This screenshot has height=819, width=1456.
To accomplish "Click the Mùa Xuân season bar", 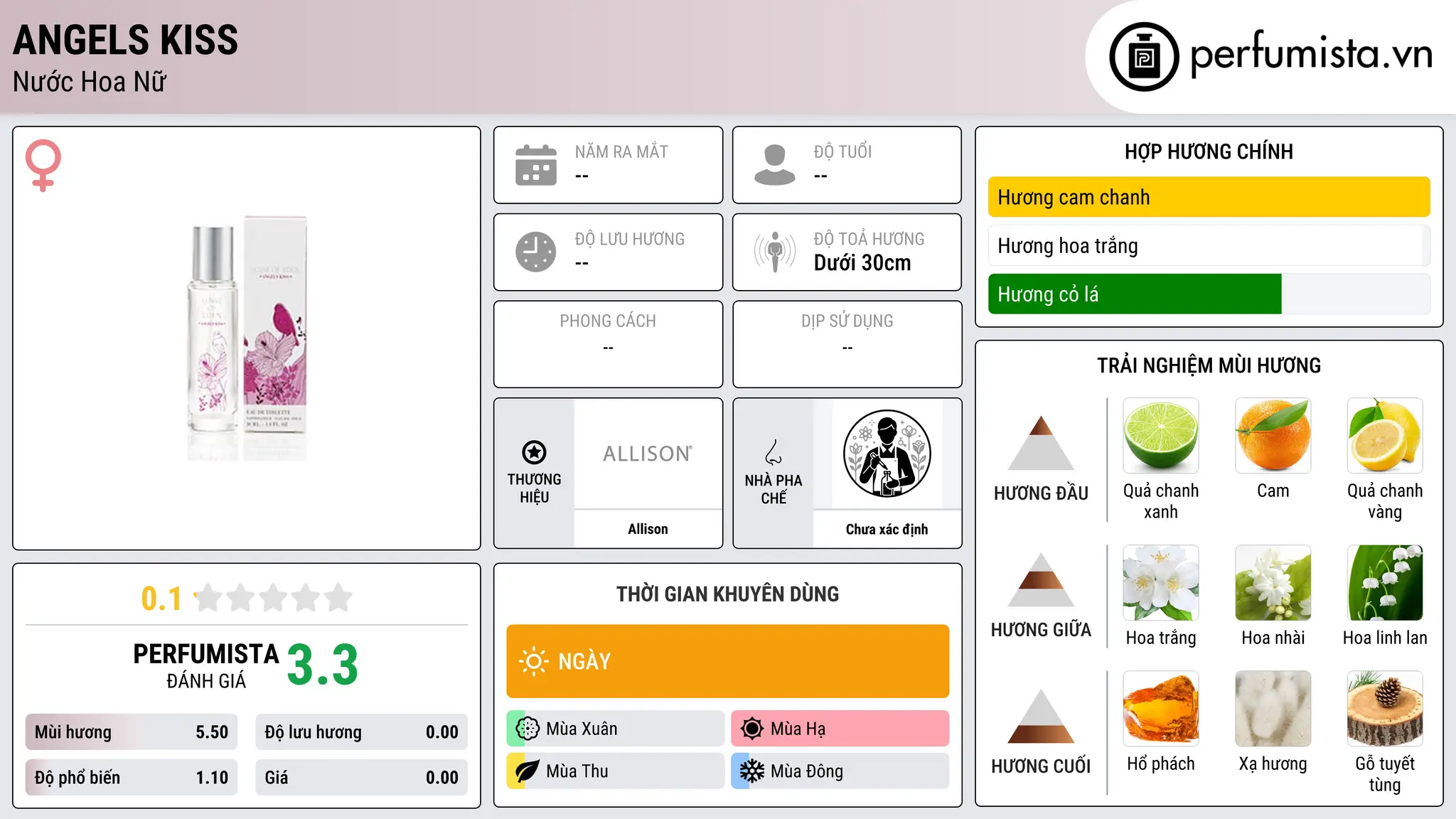I will (615, 729).
